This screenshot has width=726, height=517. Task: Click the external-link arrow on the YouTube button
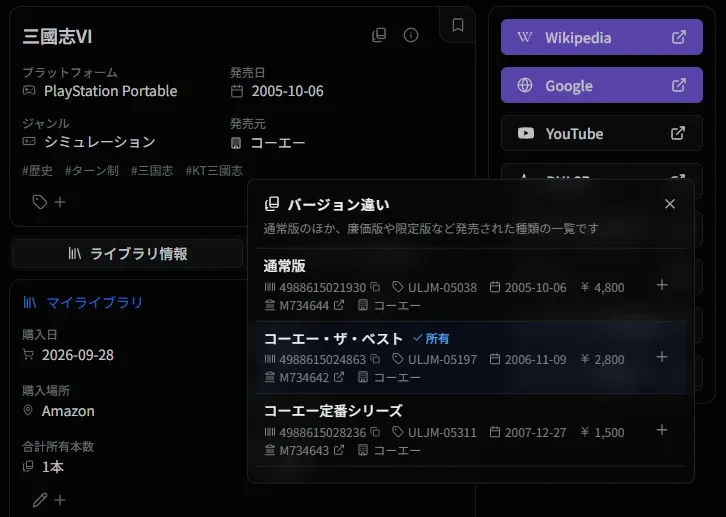678,133
